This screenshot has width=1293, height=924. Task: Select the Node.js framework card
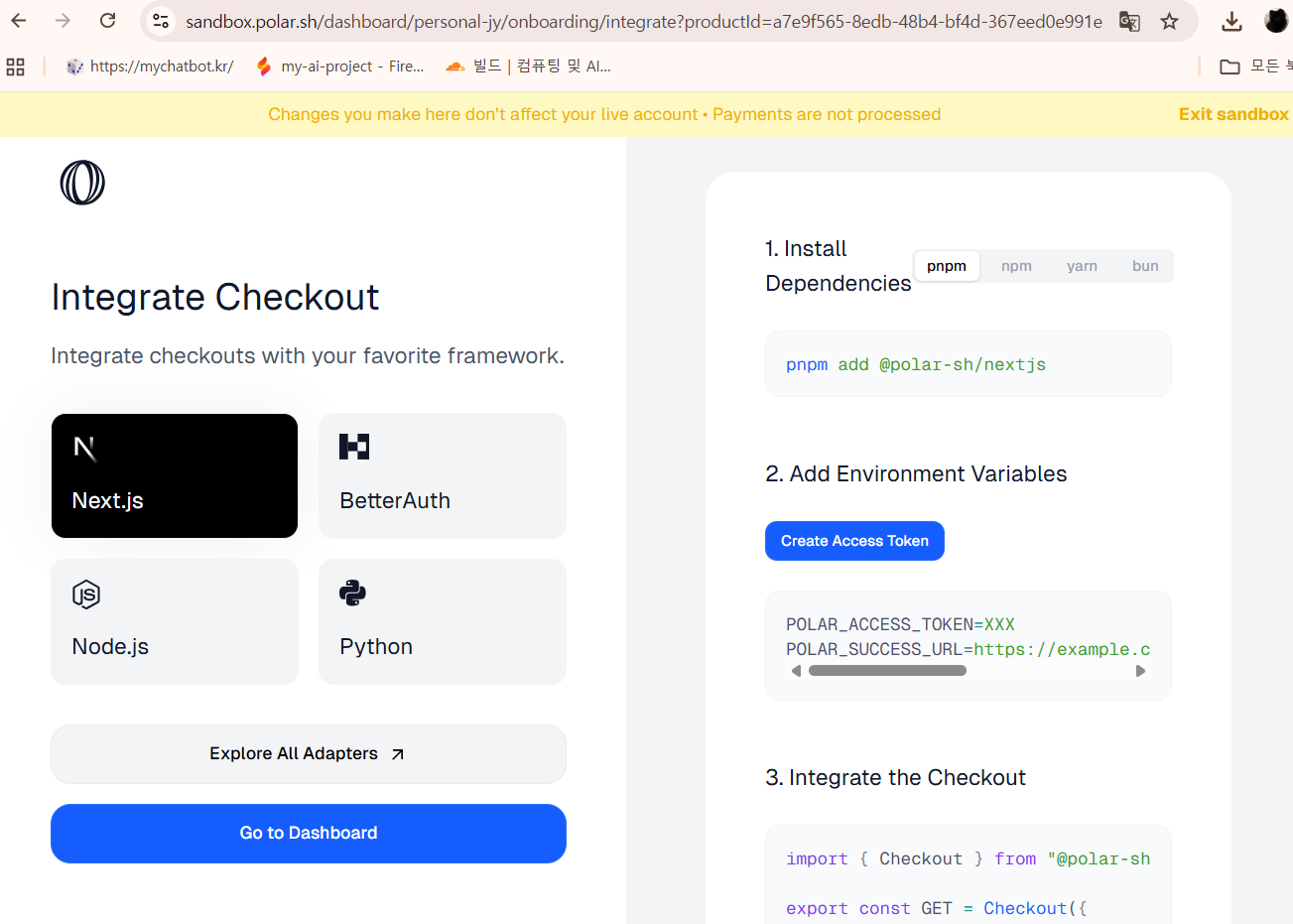click(x=175, y=621)
